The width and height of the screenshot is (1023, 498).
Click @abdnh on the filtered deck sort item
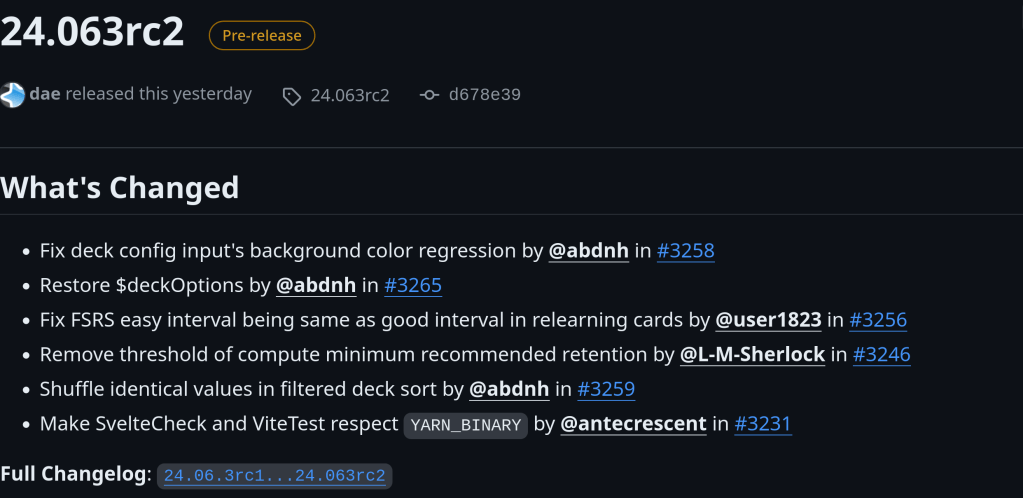pyautogui.click(x=509, y=389)
